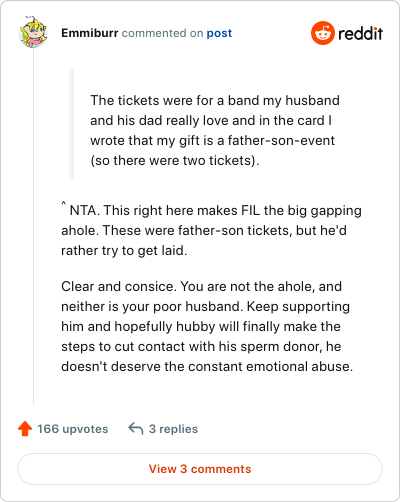
Task: Click the 'Clear and consice' paragraph
Action: tap(207, 326)
